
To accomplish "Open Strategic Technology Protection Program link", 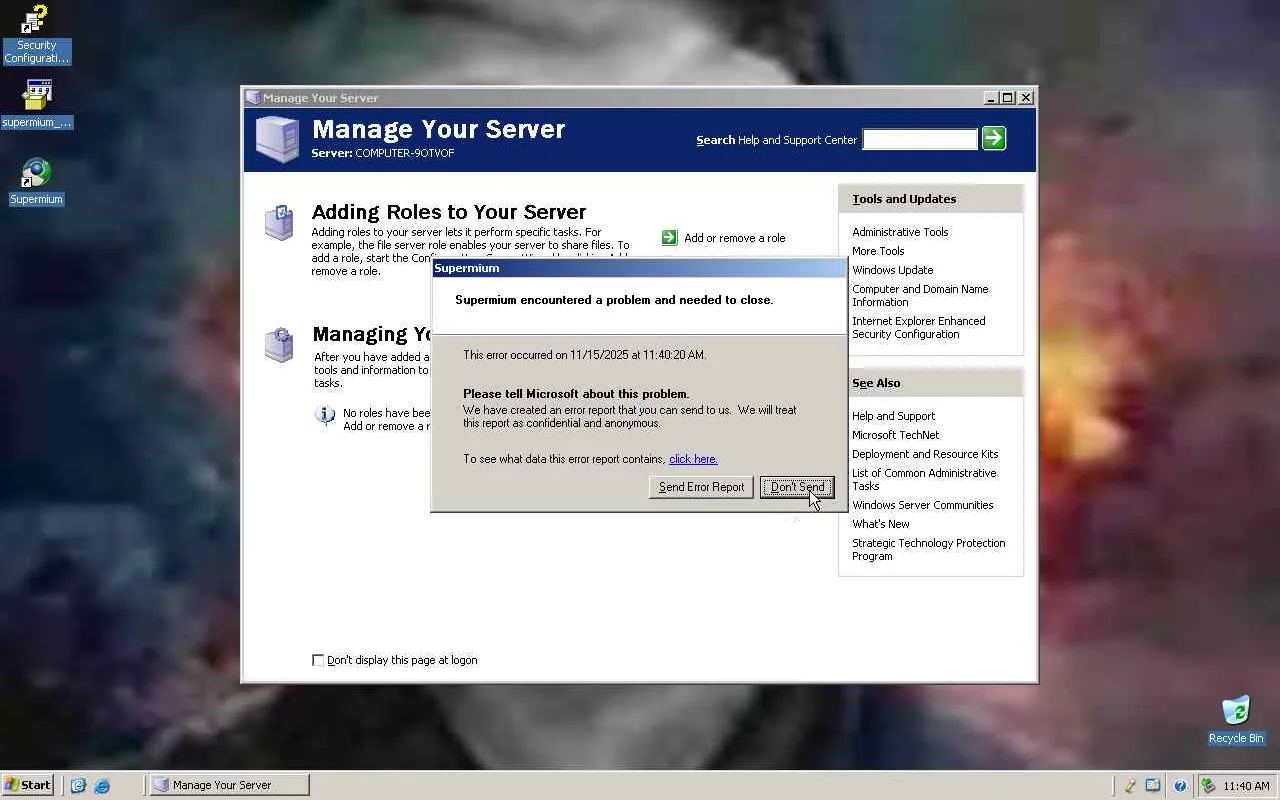I will (x=929, y=549).
